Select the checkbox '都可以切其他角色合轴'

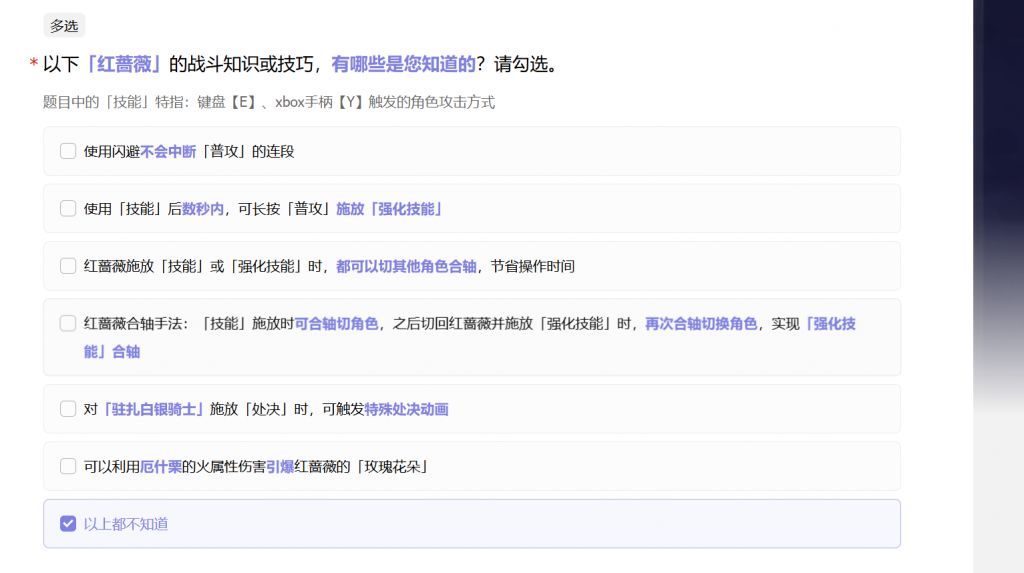tap(68, 266)
